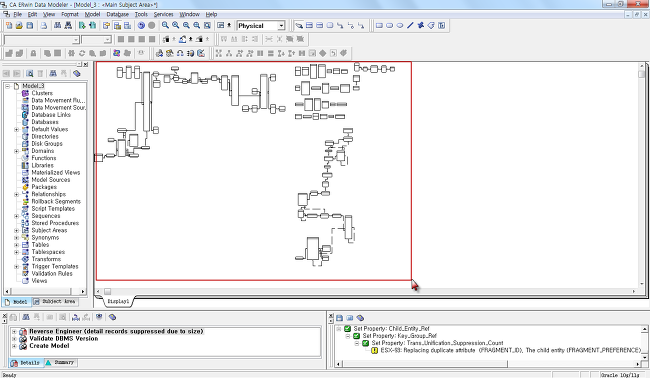Click the Save diskette icon
Screen dimensions: 650x378
(x=29, y=26)
